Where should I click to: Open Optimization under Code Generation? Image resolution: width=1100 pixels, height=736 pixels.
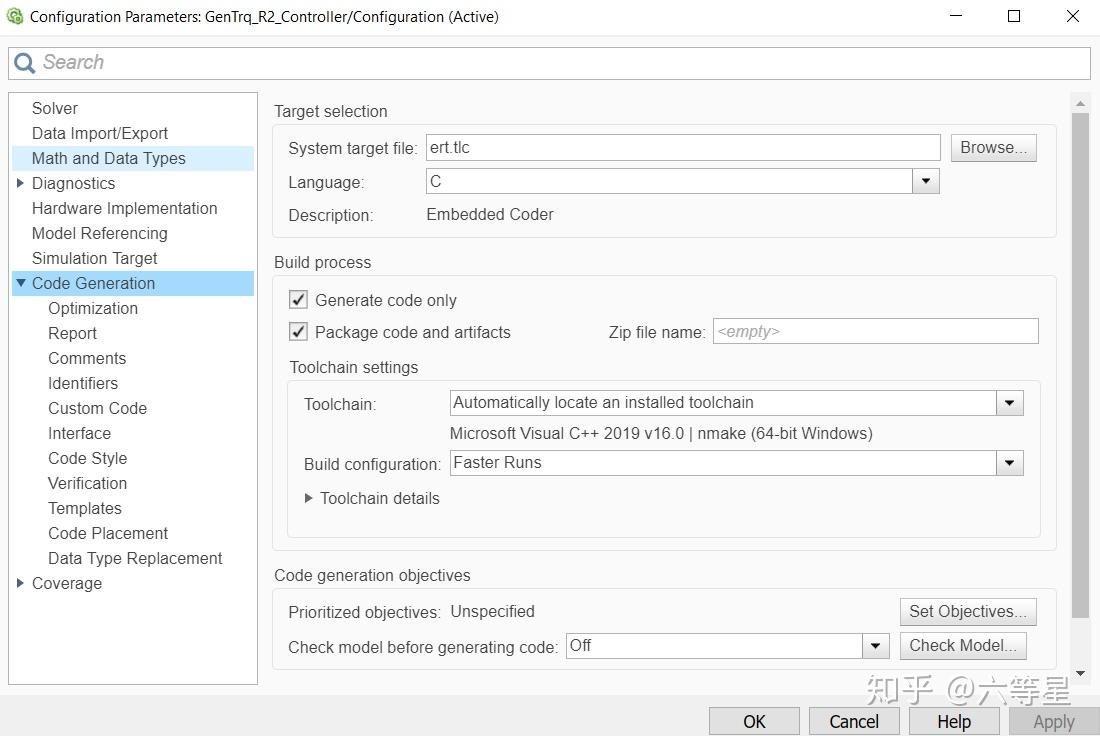tap(93, 308)
